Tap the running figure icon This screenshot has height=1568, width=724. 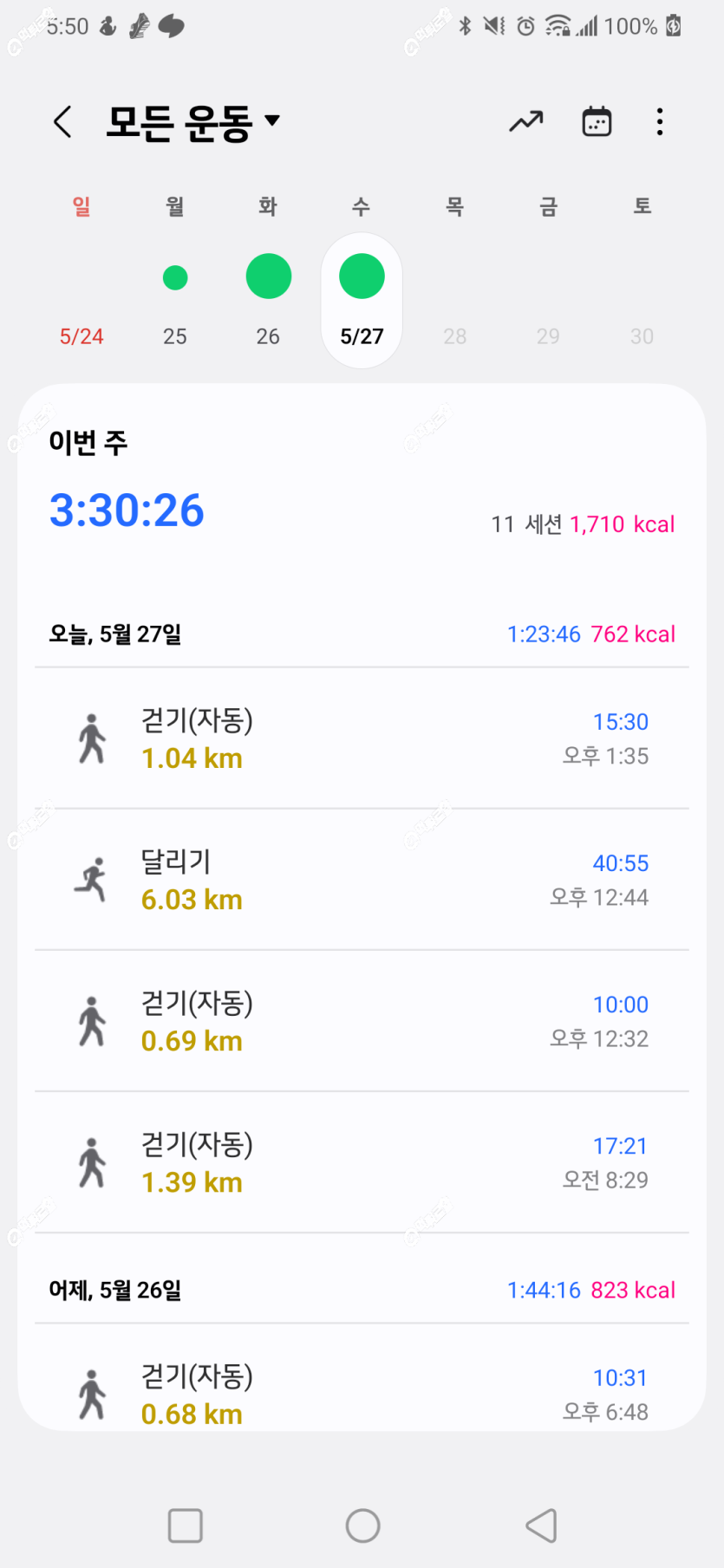pyautogui.click(x=91, y=880)
